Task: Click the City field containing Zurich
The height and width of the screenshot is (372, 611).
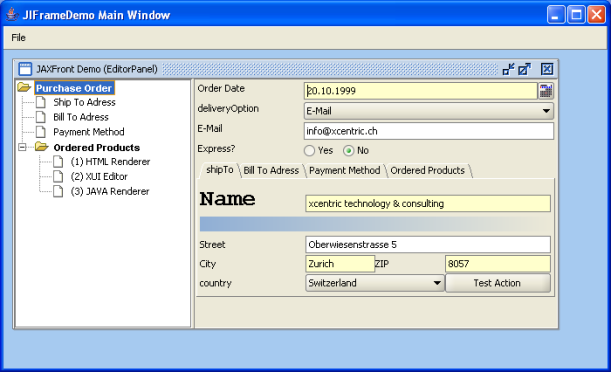Action: [x=340, y=264]
